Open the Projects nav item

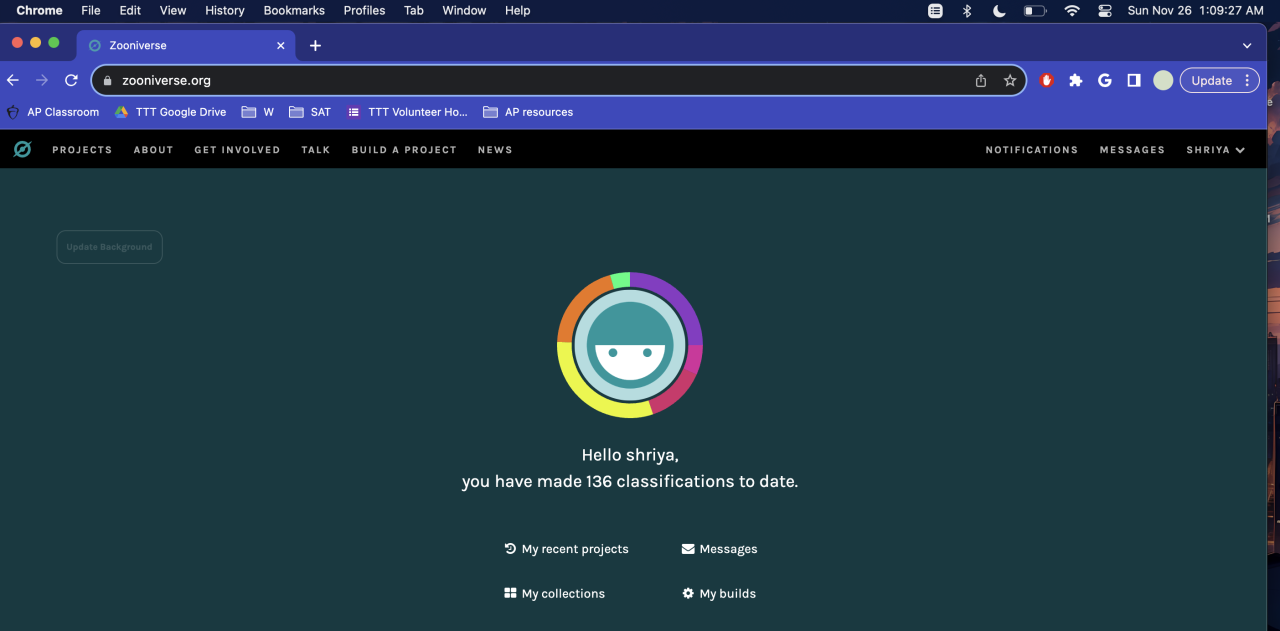[x=82, y=150]
